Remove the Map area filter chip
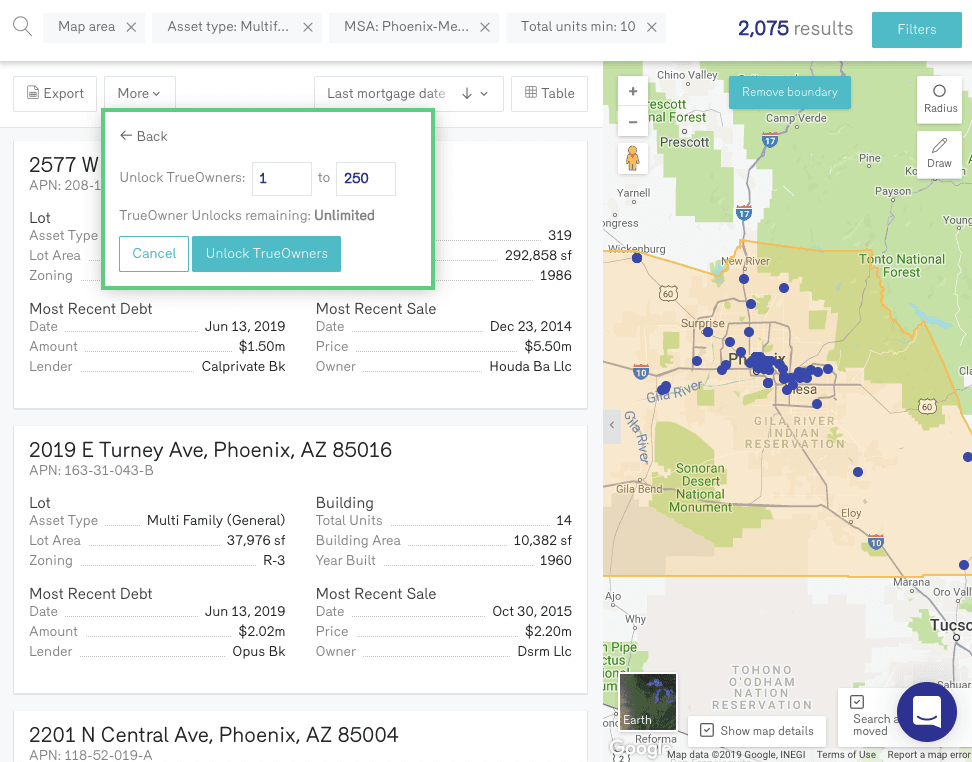Image resolution: width=972 pixels, height=762 pixels. [x=131, y=27]
